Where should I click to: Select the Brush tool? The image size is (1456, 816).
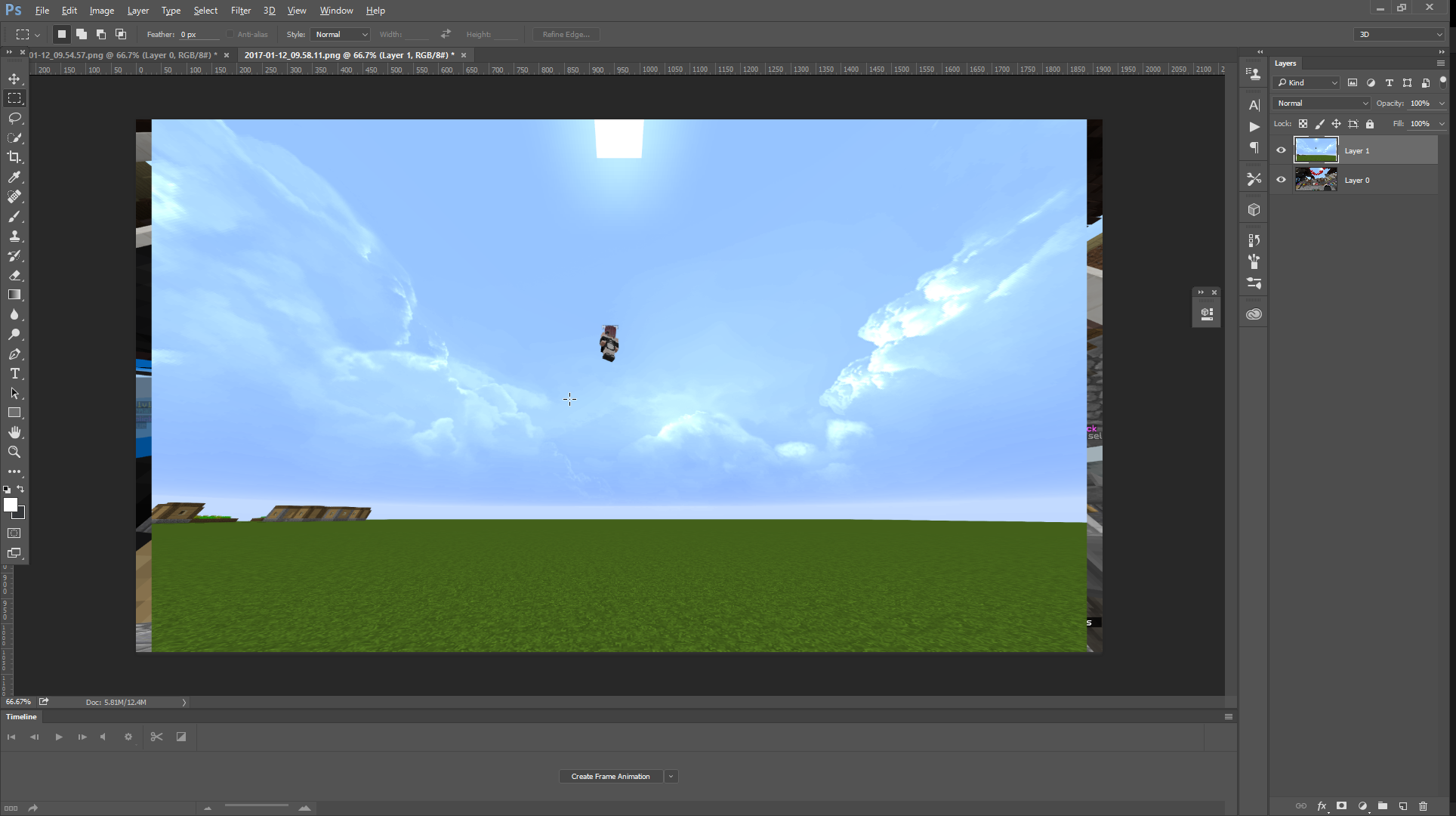coord(14,216)
